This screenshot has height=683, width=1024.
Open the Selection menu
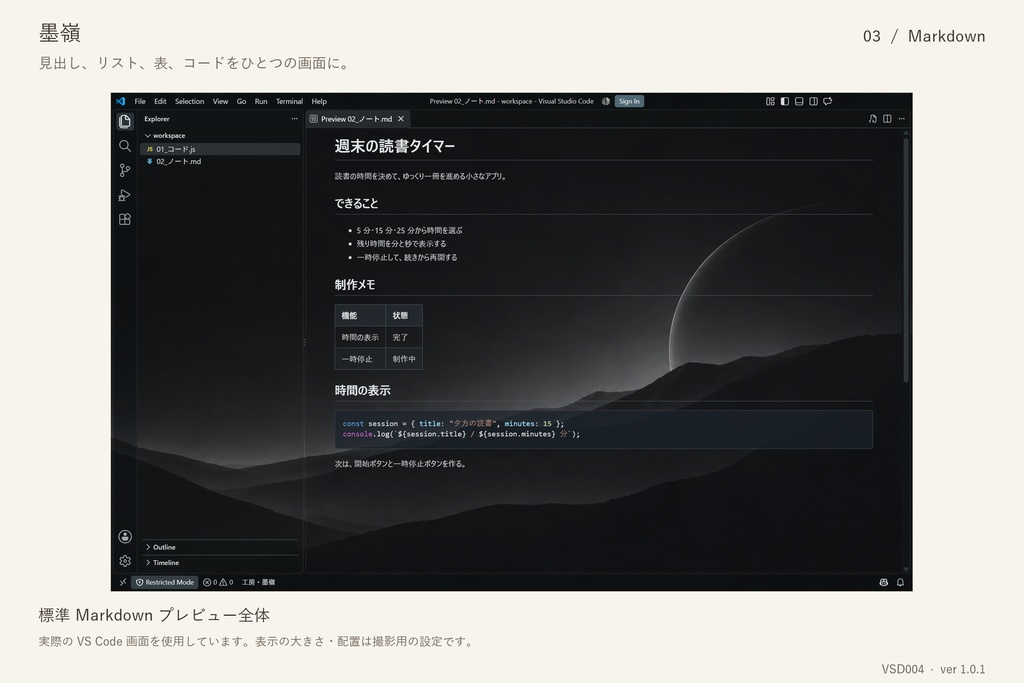click(x=189, y=101)
